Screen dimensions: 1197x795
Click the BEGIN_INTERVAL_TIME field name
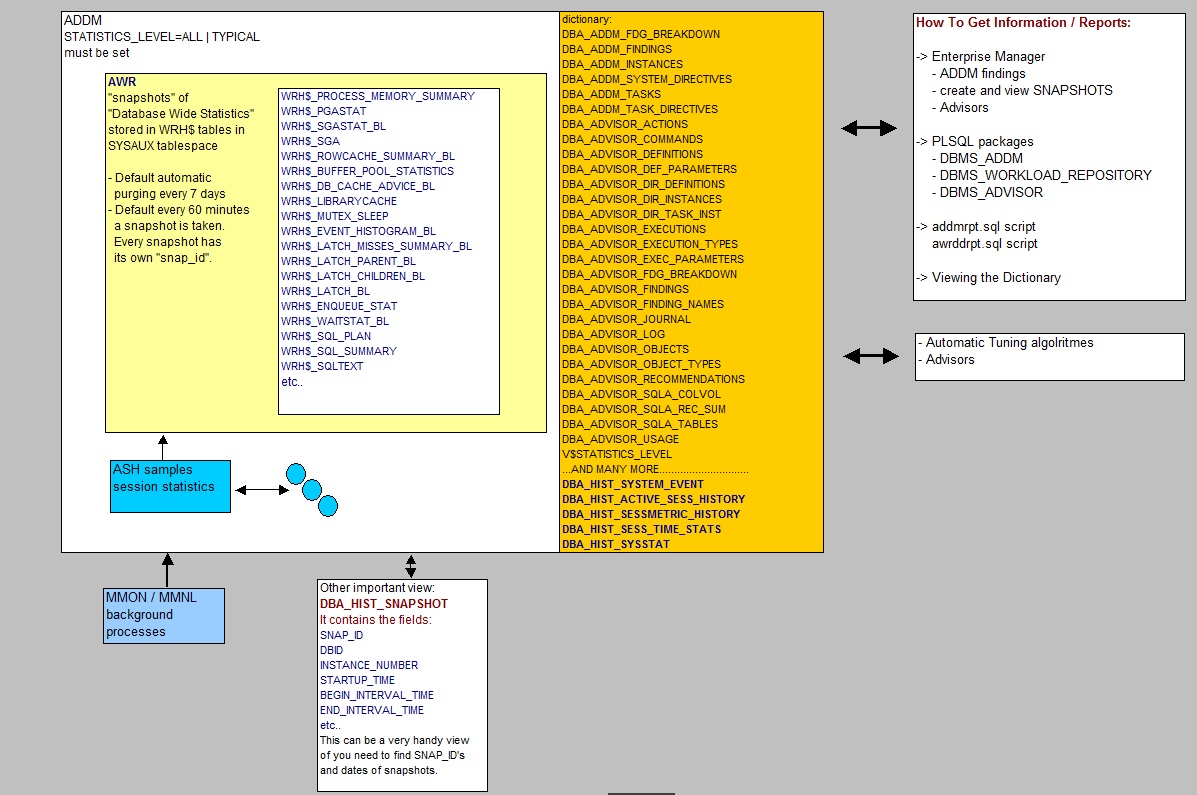click(x=377, y=695)
